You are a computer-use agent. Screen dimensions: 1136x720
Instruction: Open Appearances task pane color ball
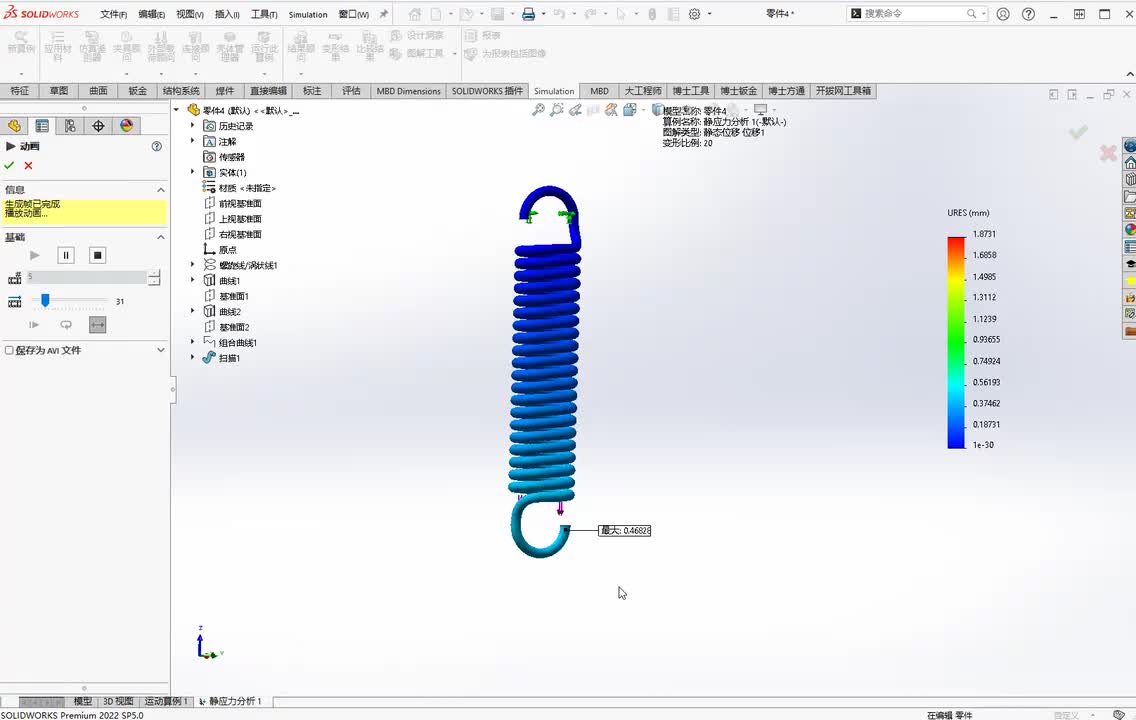pyautogui.click(x=1129, y=230)
